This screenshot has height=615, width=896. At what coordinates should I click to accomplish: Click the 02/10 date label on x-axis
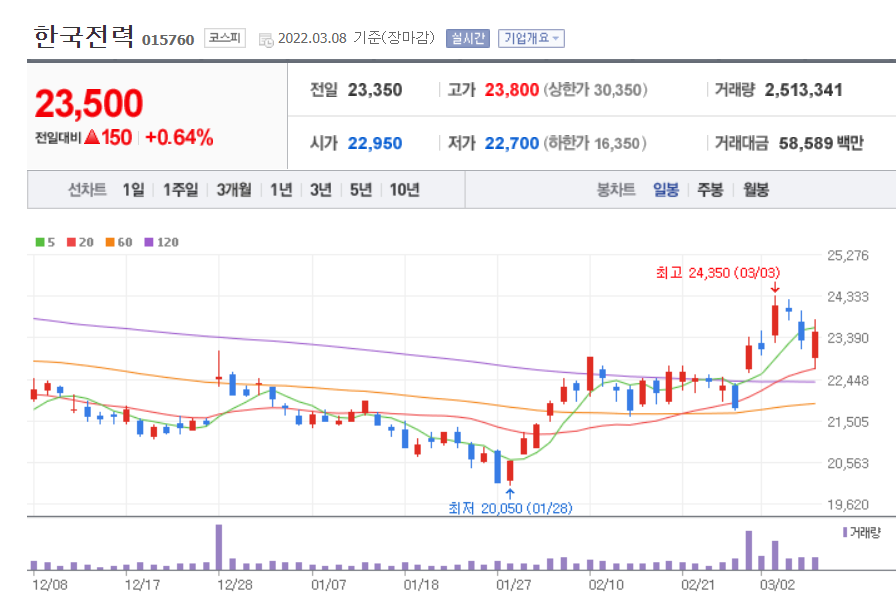(606, 585)
